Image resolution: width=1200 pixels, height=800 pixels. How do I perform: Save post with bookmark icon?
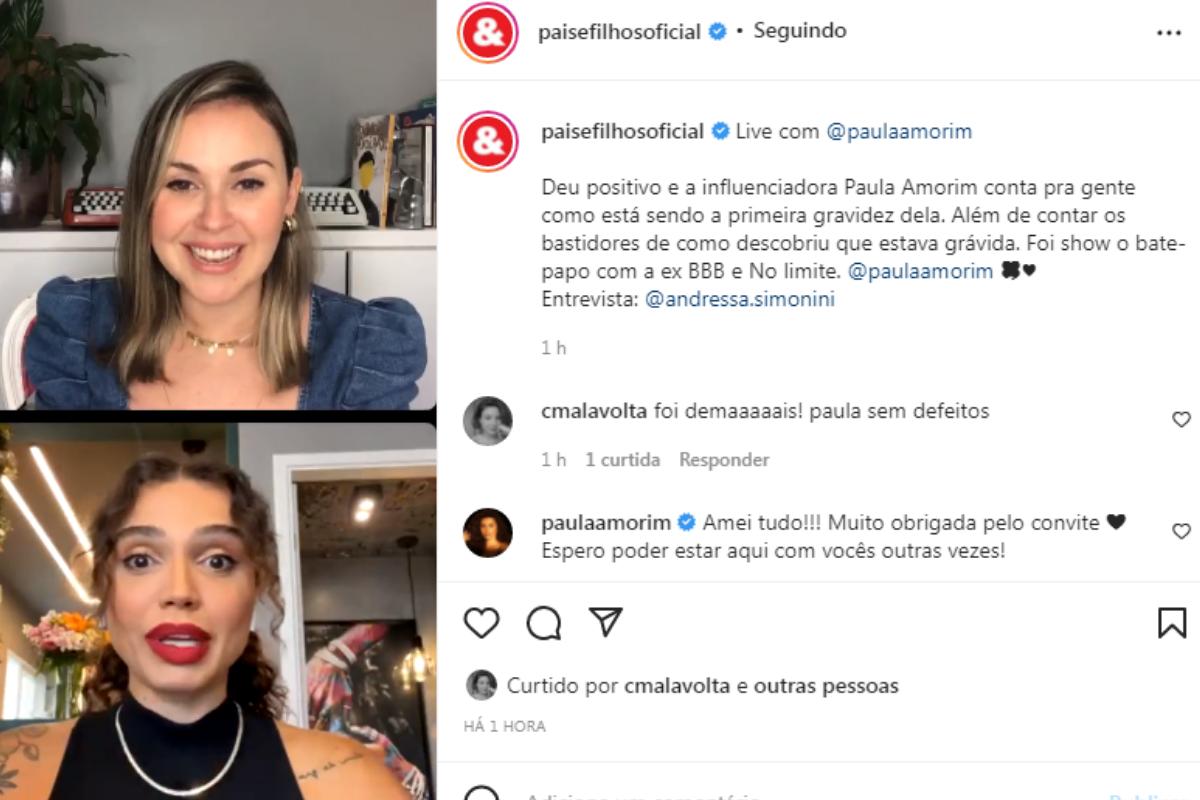point(1172,622)
